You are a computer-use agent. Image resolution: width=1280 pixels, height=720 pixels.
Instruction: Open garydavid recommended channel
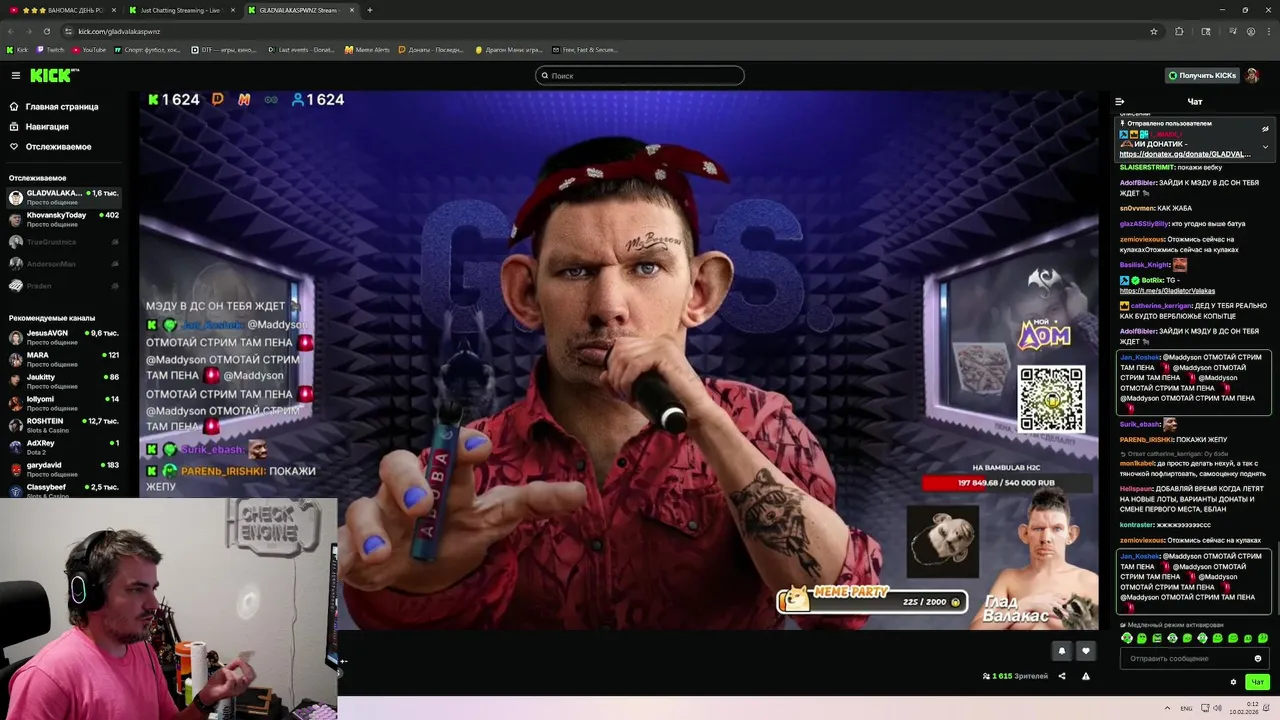tap(64, 469)
